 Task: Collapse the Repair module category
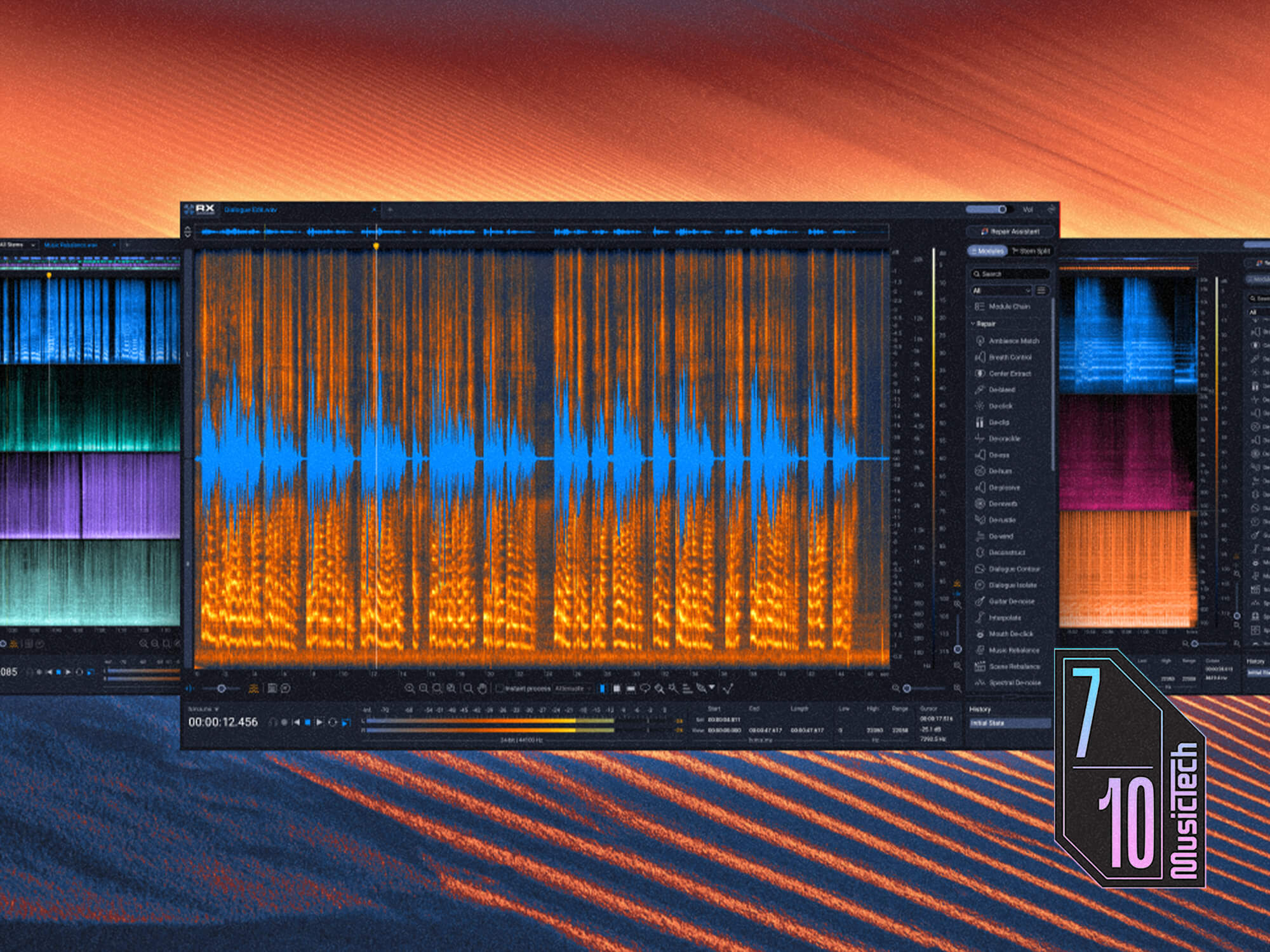click(x=973, y=324)
